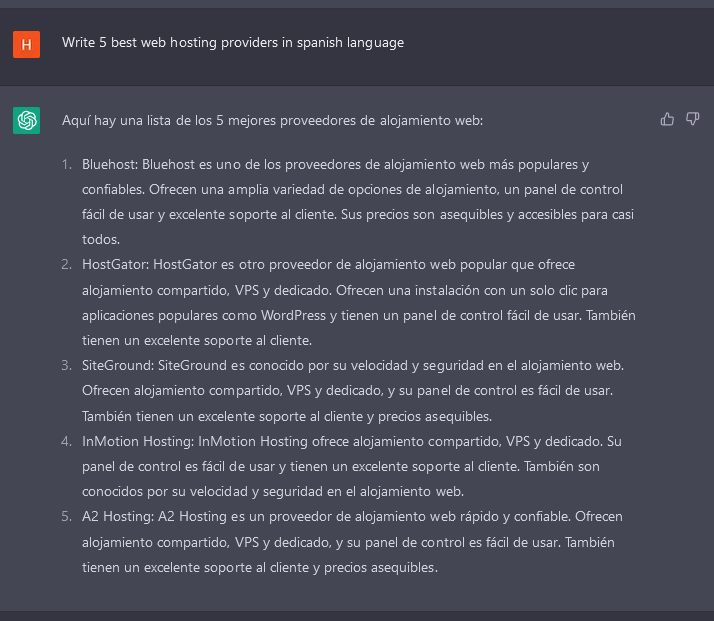This screenshot has width=714, height=621.
Task: Click the green ChatGPT logo avatar
Action: click(x=26, y=121)
